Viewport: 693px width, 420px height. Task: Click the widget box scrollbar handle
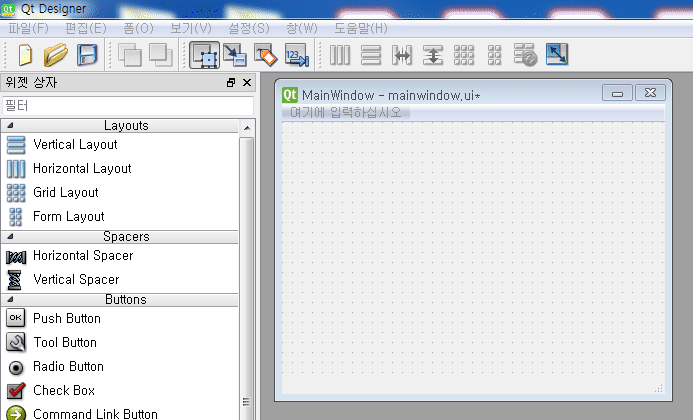(247, 279)
